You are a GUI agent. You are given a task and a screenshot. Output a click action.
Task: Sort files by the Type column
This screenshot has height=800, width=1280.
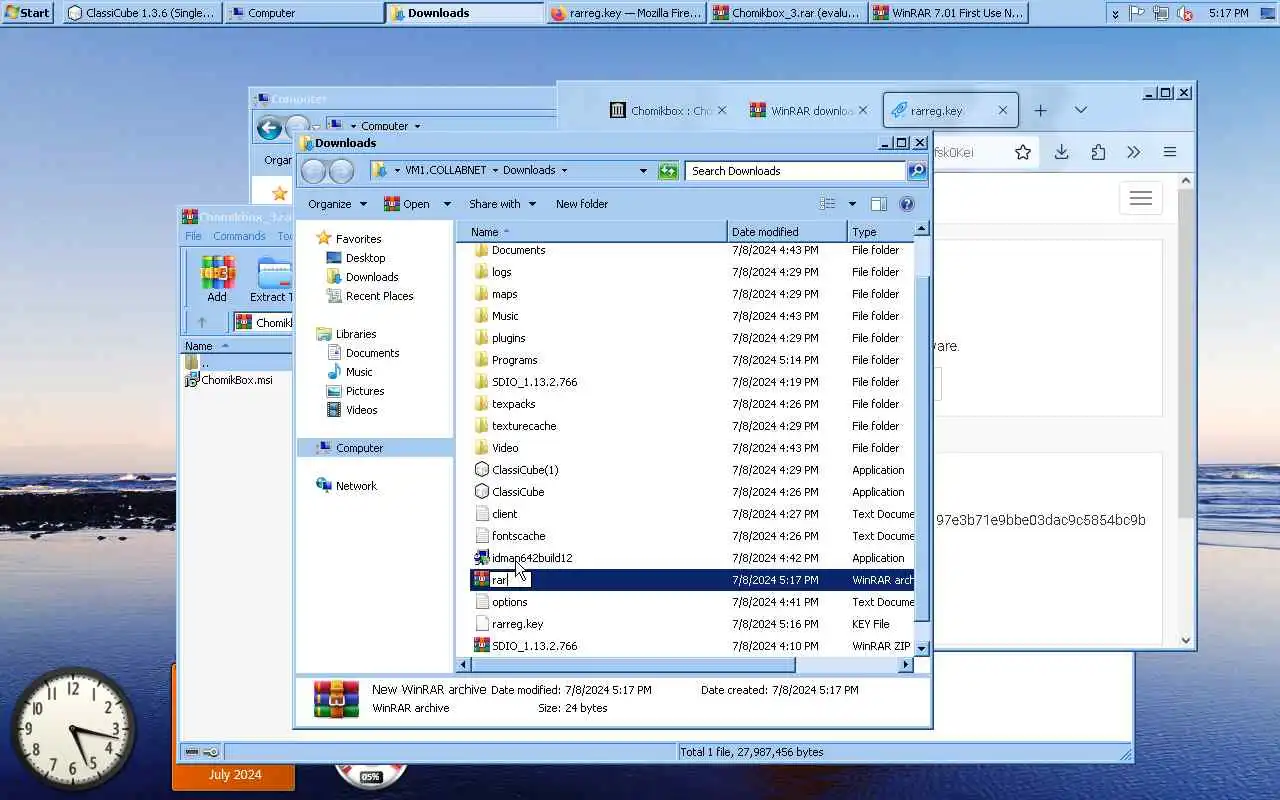click(880, 232)
